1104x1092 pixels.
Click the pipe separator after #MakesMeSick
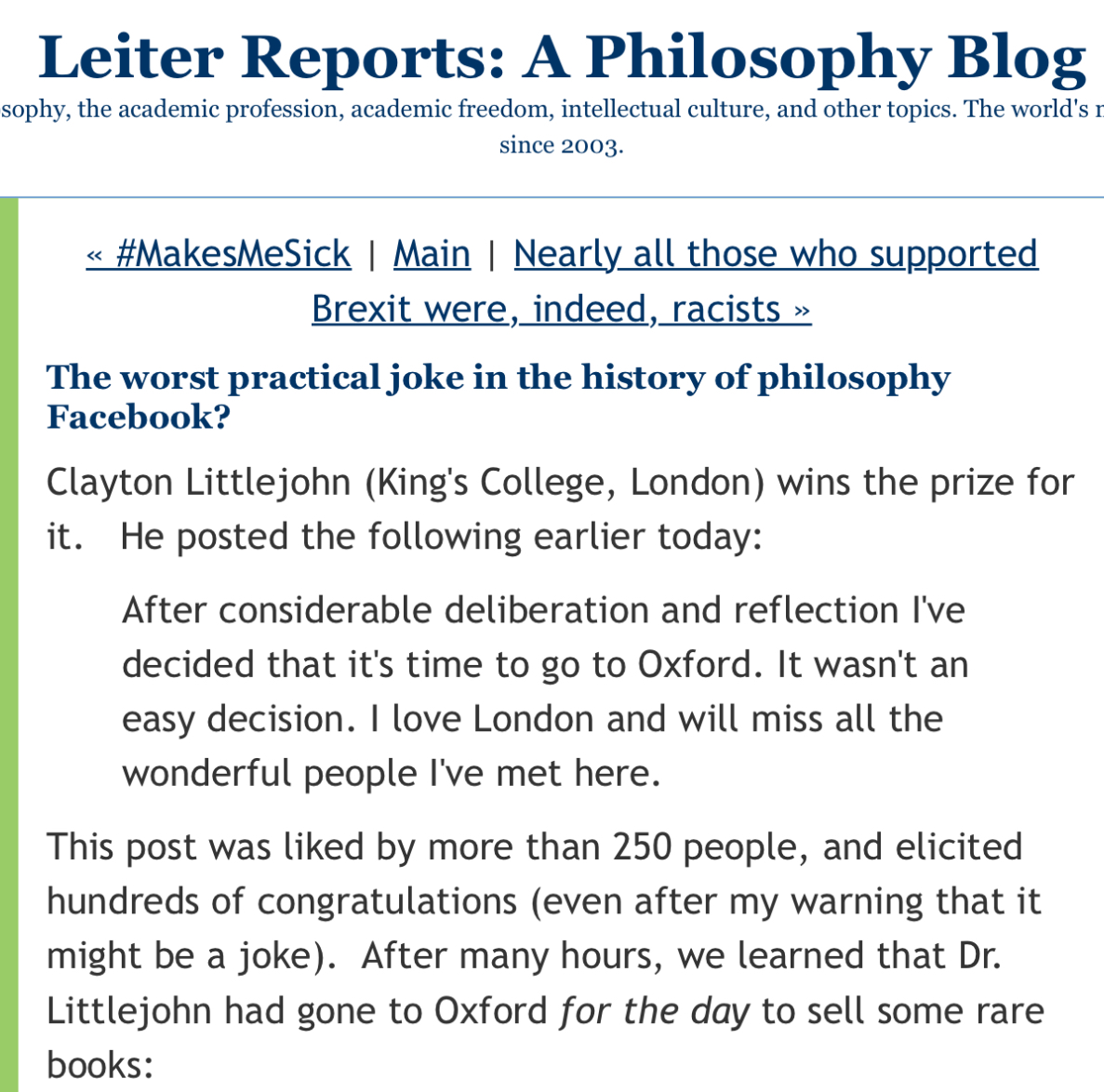click(372, 255)
